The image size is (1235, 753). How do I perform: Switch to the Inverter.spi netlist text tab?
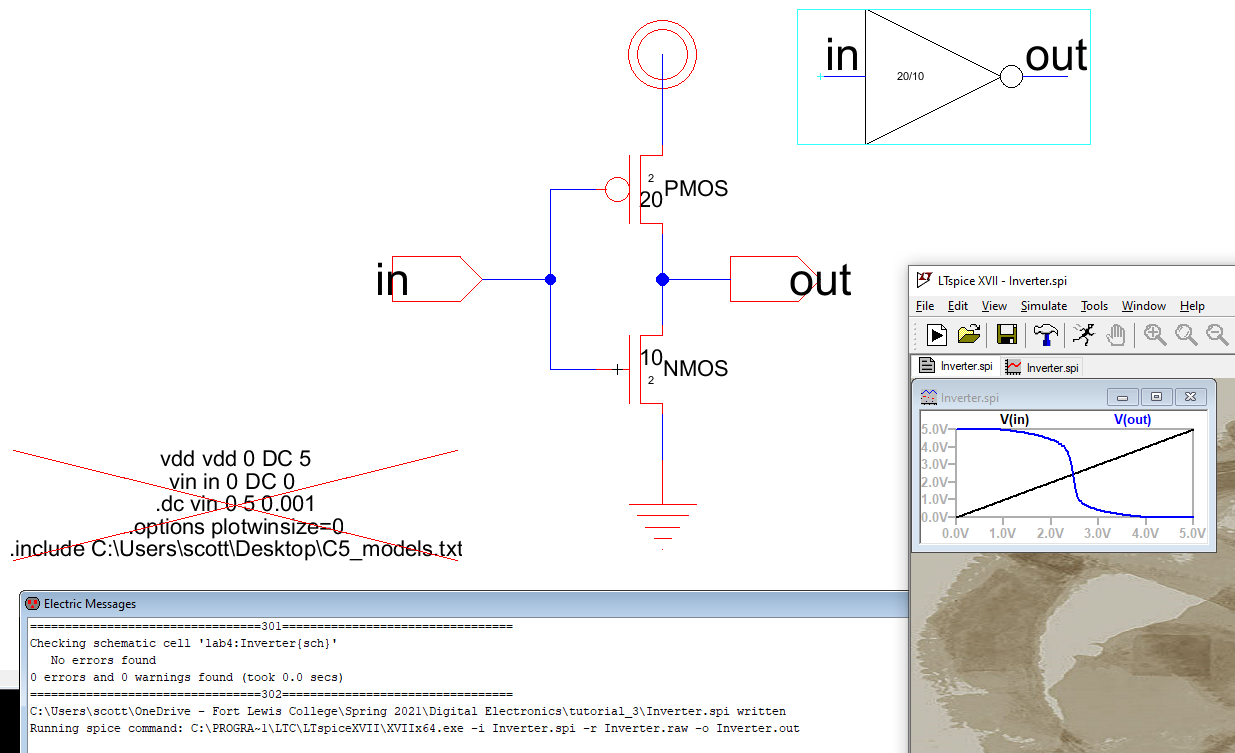957,367
